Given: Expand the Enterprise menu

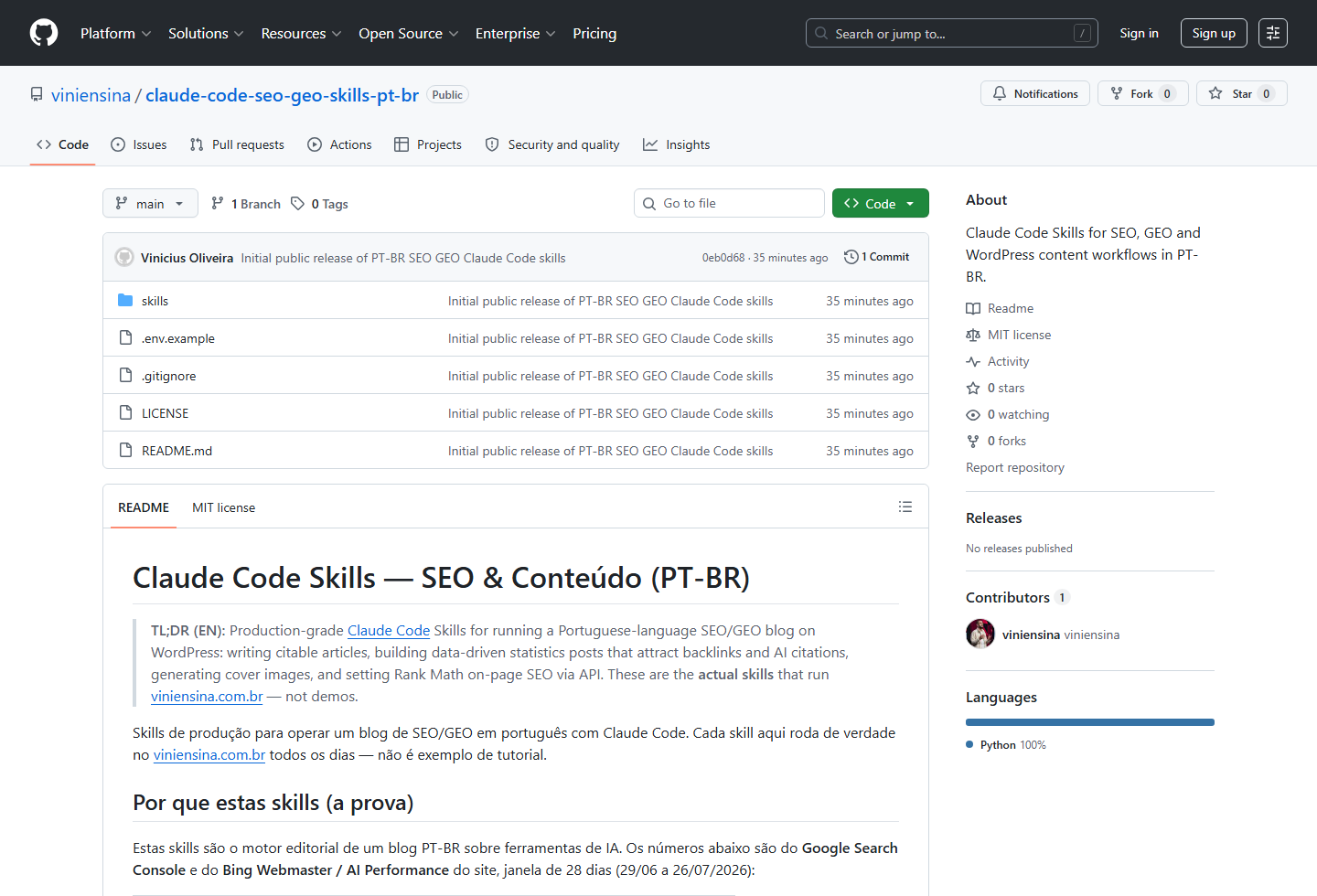Looking at the screenshot, I should click(515, 33).
